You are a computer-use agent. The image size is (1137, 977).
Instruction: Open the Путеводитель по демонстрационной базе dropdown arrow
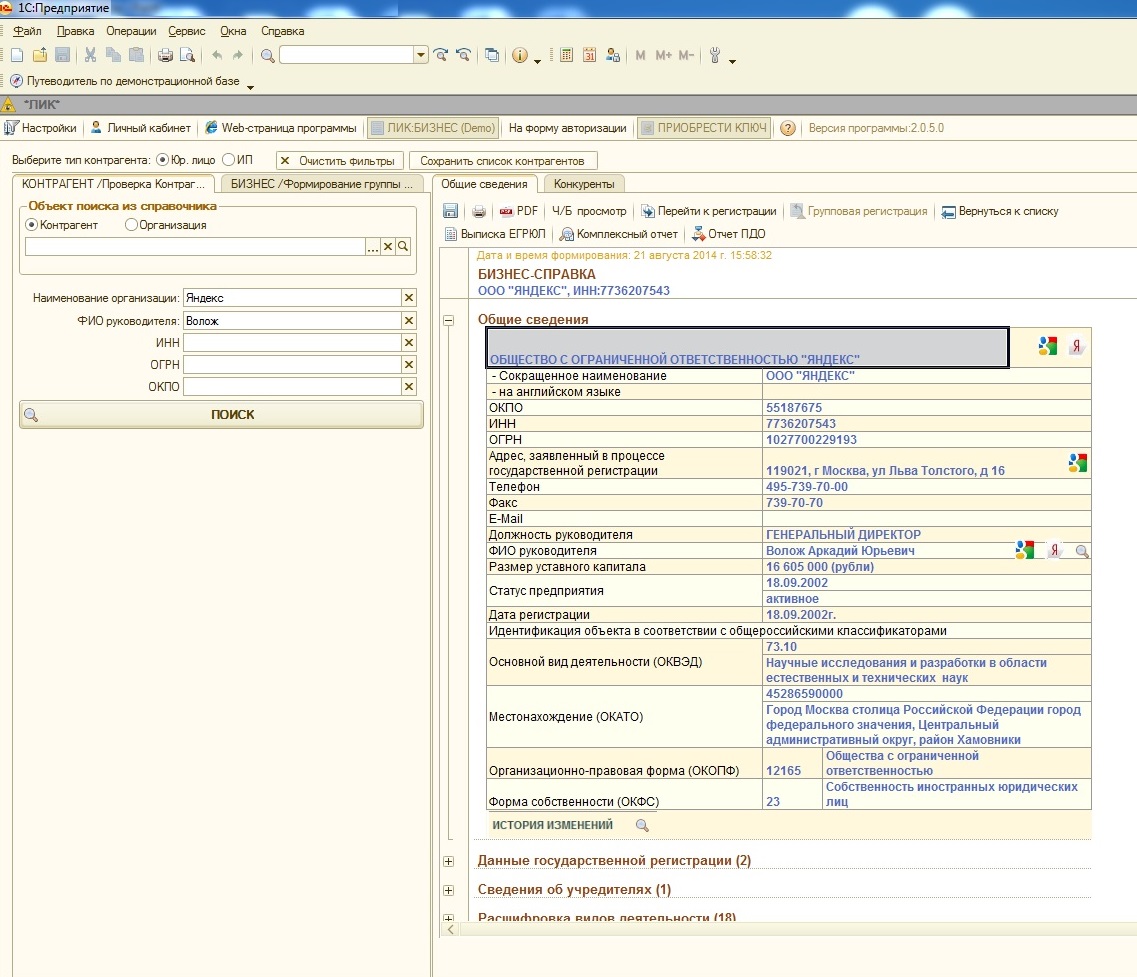(x=250, y=87)
